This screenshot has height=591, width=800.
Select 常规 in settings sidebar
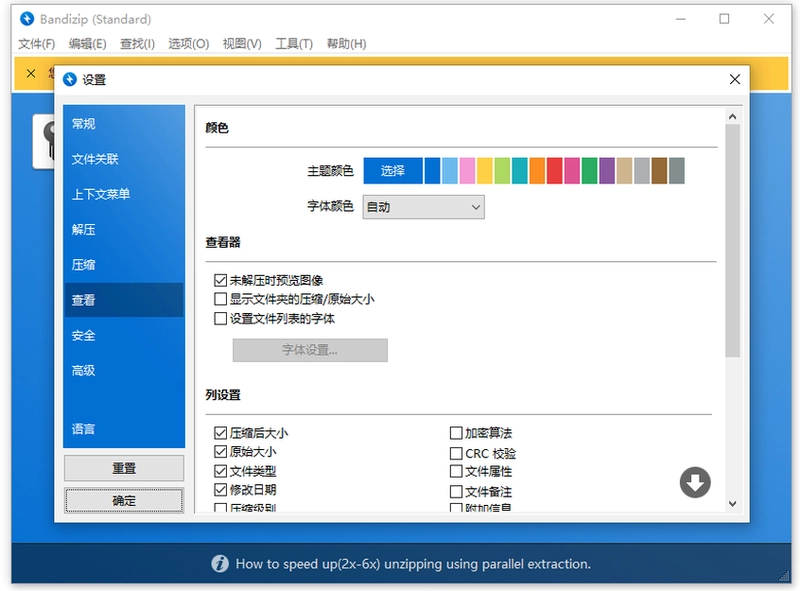[x=123, y=124]
